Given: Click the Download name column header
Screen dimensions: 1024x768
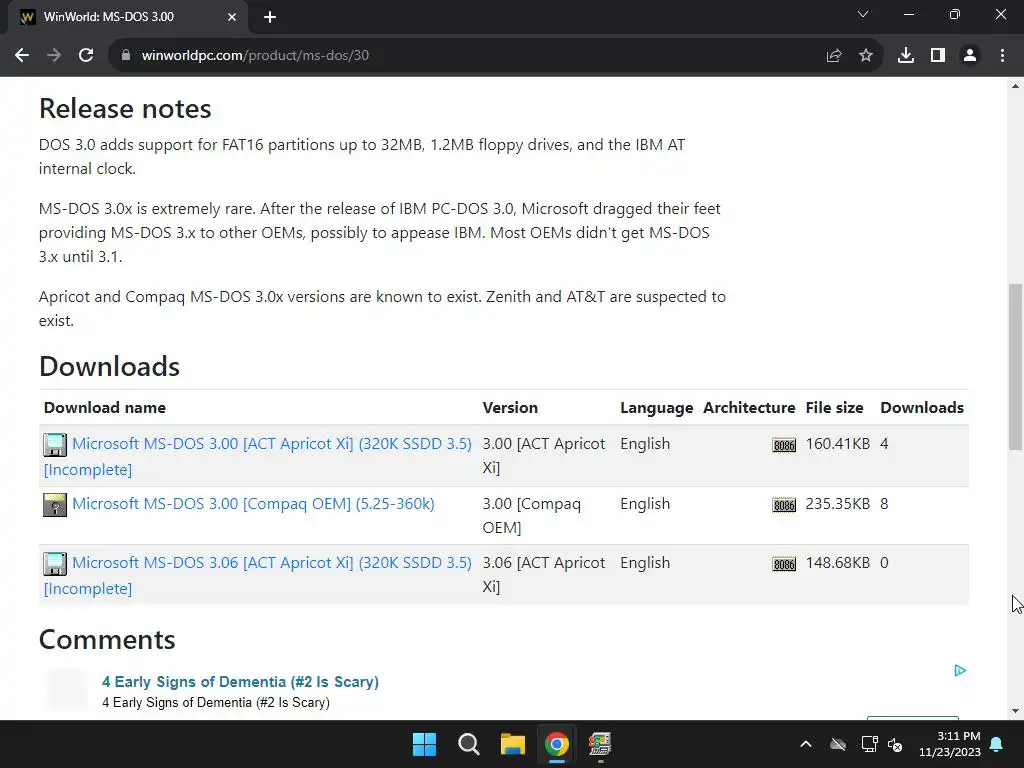Looking at the screenshot, I should point(104,408).
